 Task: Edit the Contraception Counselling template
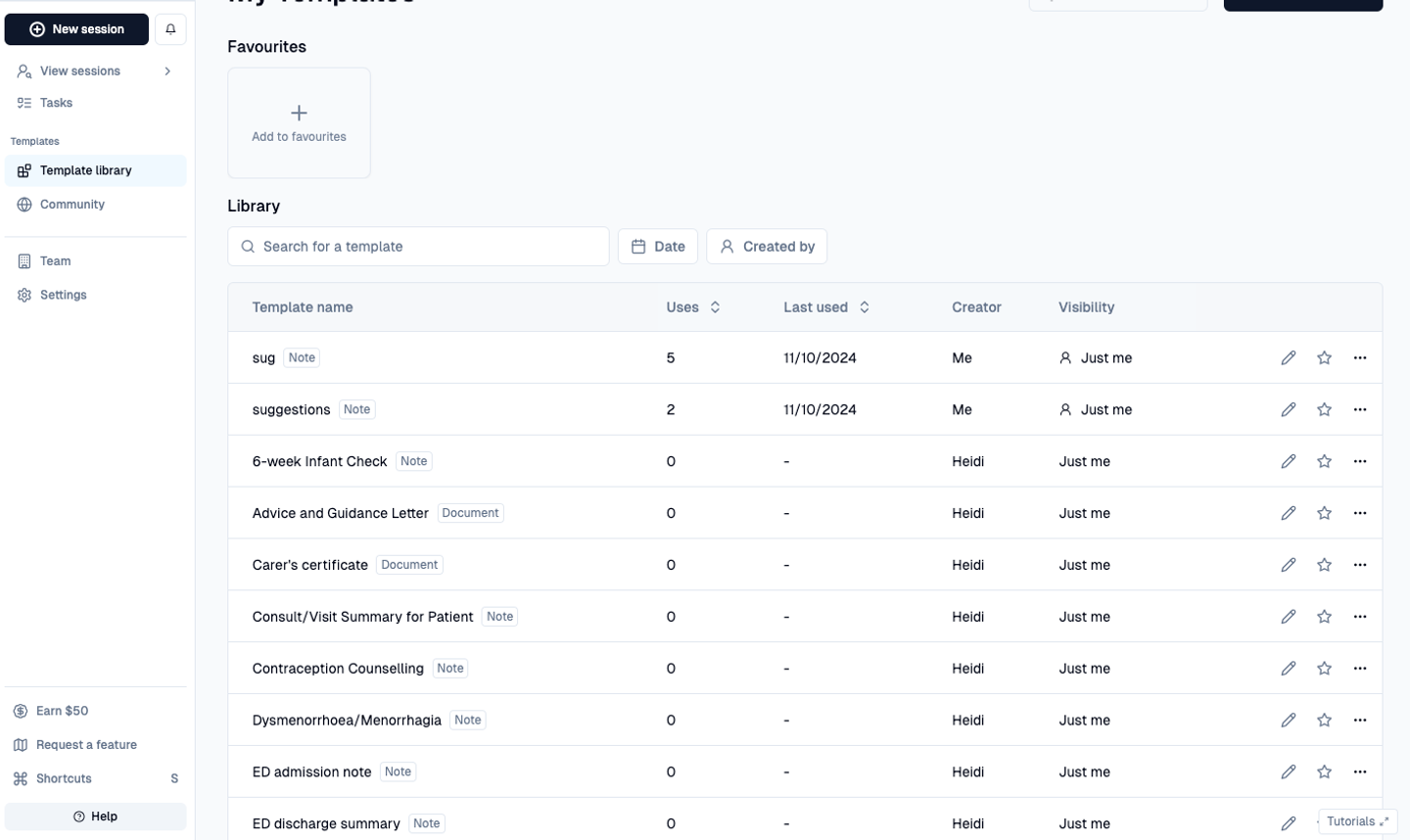pos(1289,669)
